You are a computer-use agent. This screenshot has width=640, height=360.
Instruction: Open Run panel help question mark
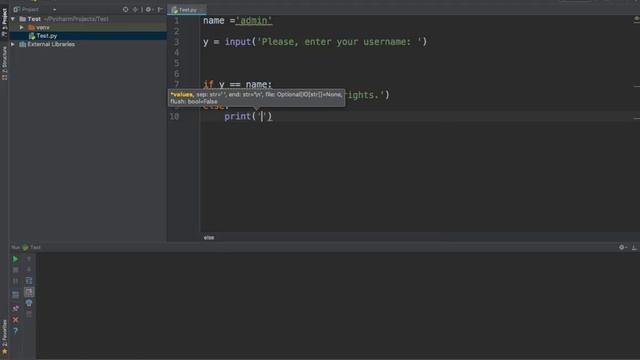pyautogui.click(x=15, y=331)
